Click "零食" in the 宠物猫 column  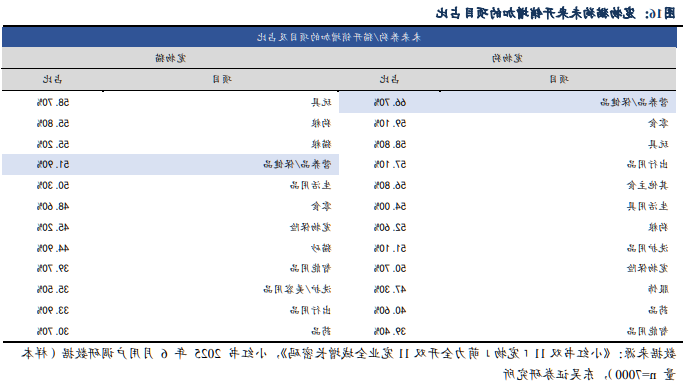pyautogui.click(x=321, y=206)
